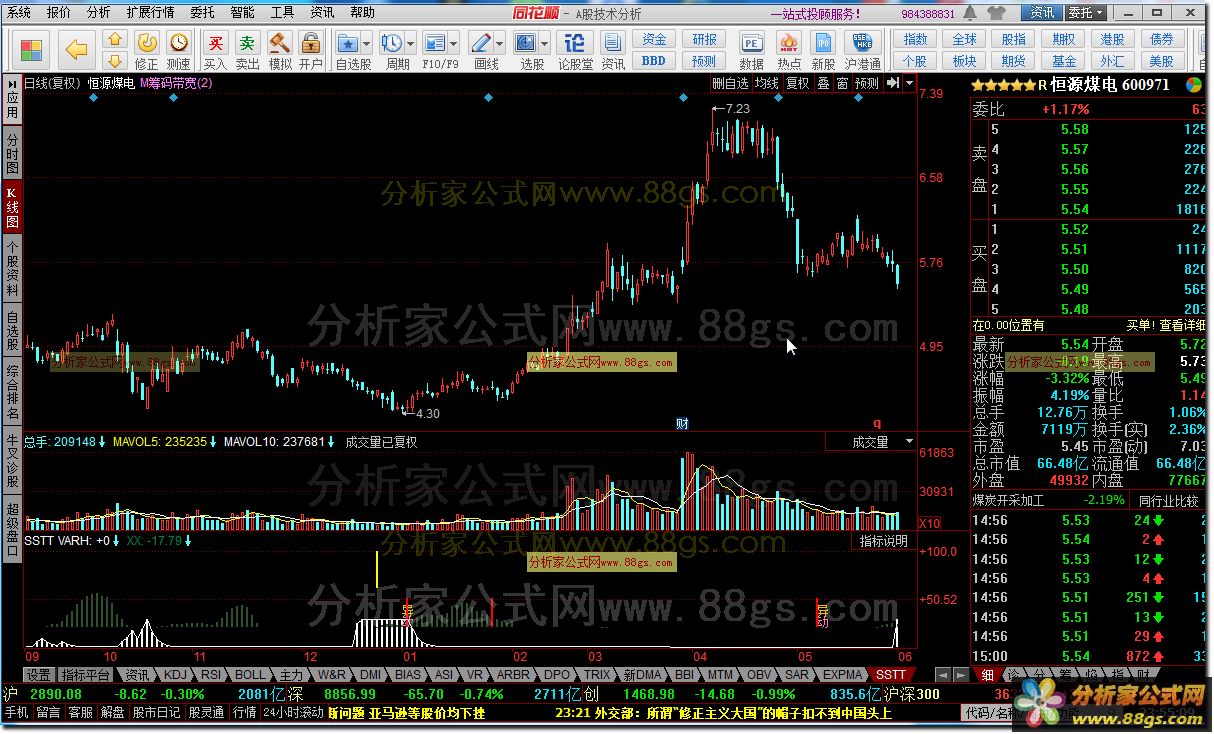Viewport: 1214px width, 734px height.
Task: Open the 报价 menu
Action: pyautogui.click(x=59, y=13)
